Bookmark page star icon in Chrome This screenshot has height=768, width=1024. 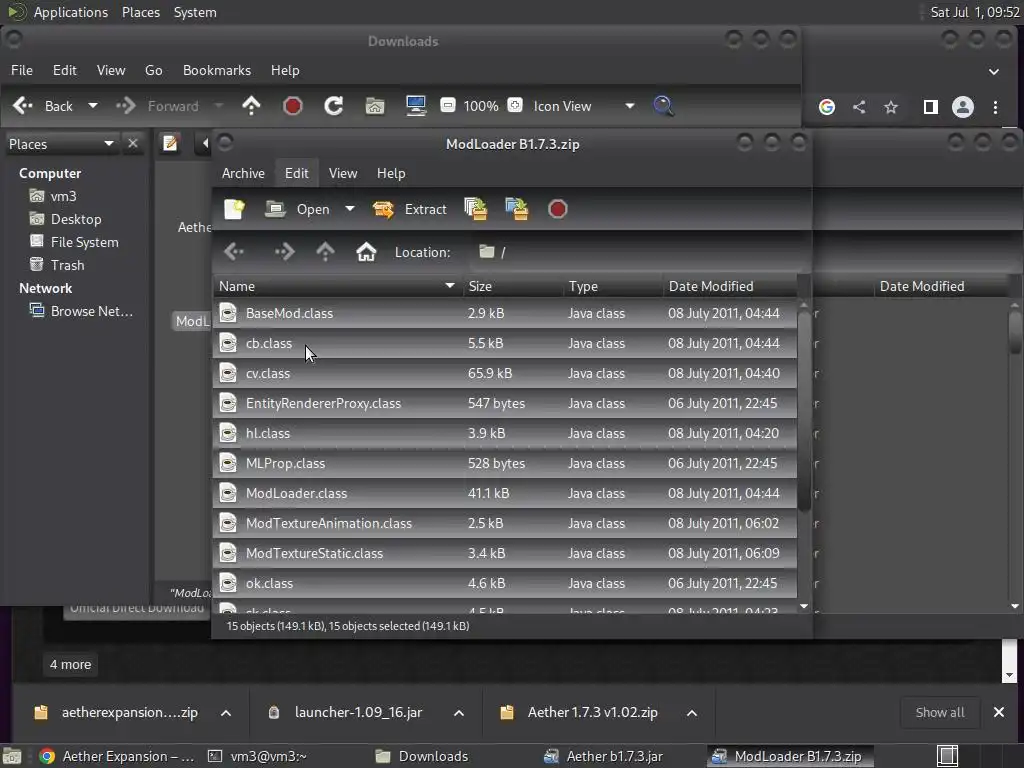click(x=891, y=107)
